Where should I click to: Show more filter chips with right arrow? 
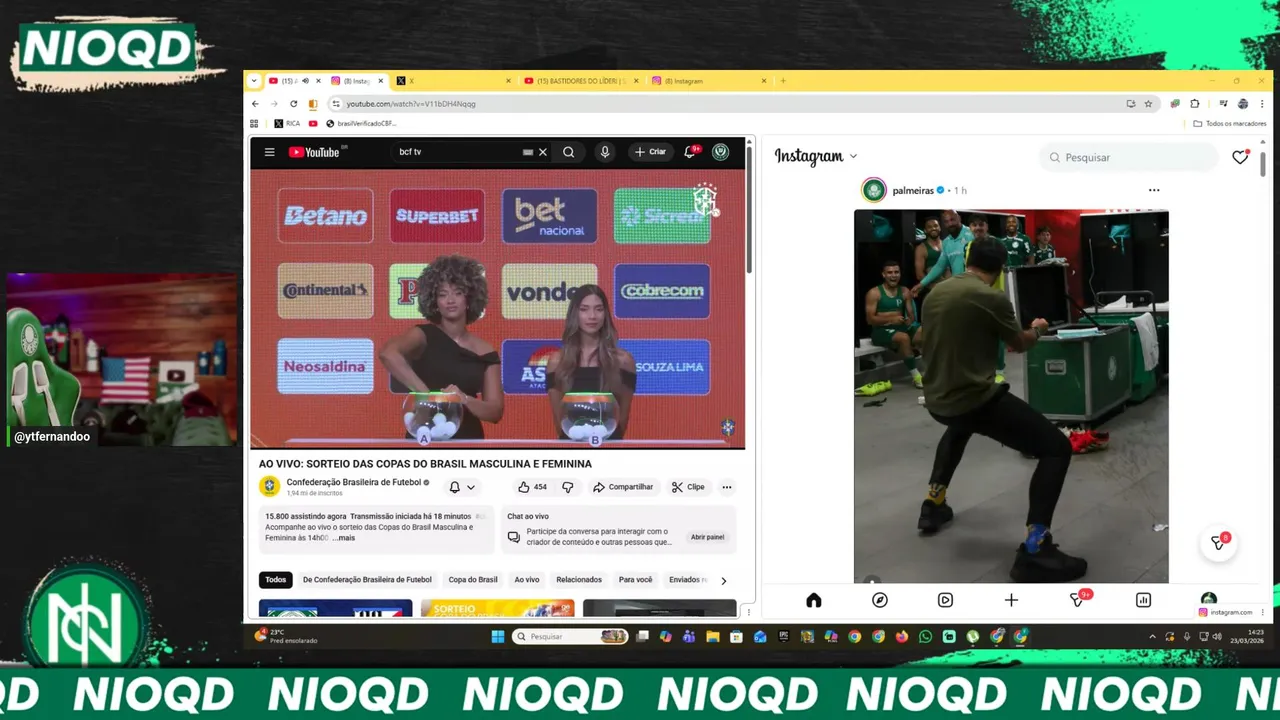pos(724,580)
